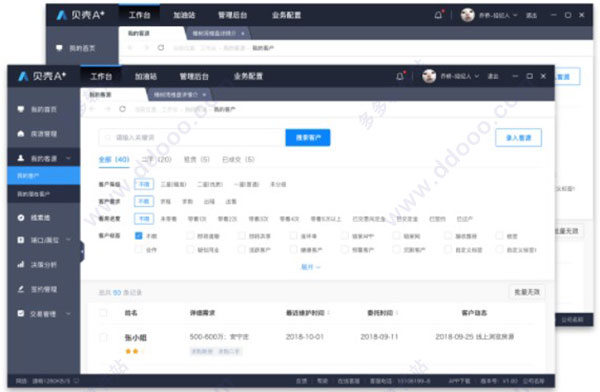Expand more filters via 展开
600x392 pixels.
[x=310, y=267]
